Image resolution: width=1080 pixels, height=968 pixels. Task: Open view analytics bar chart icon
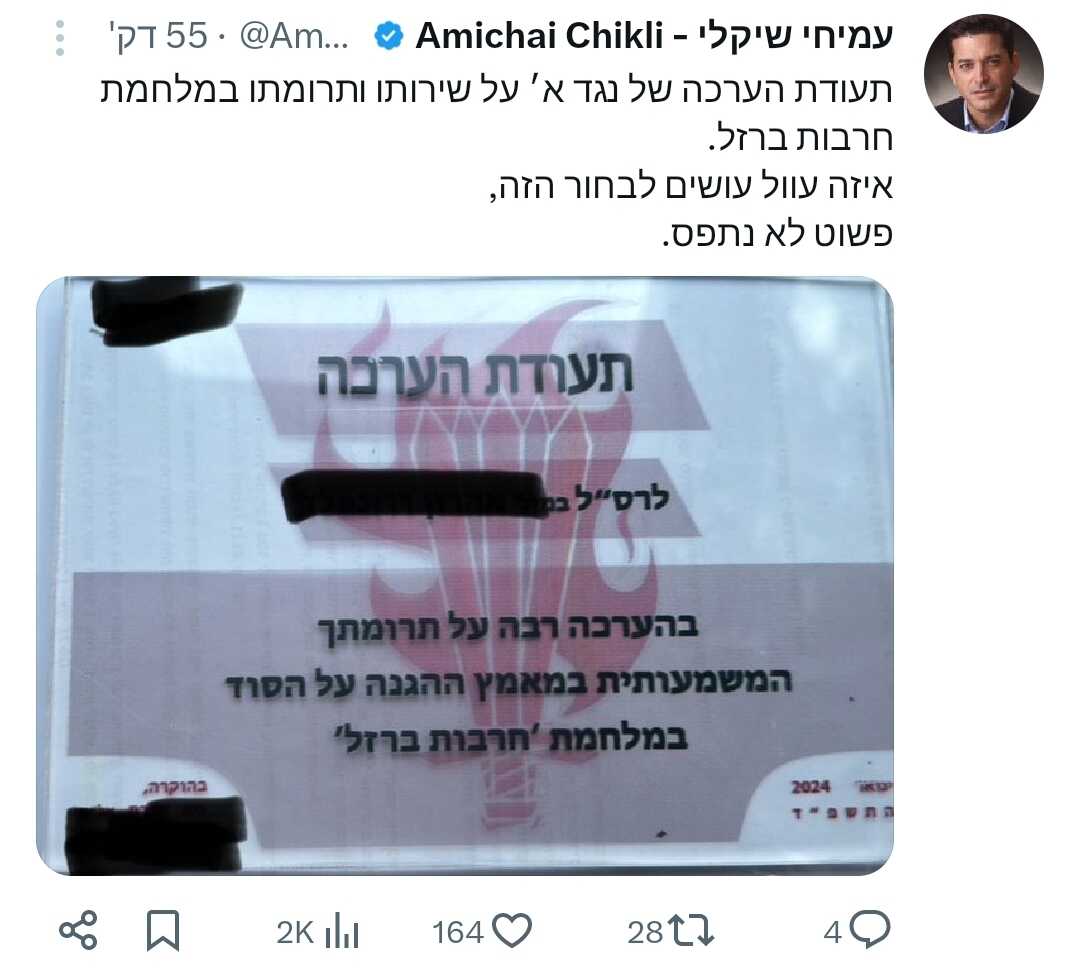(342, 931)
